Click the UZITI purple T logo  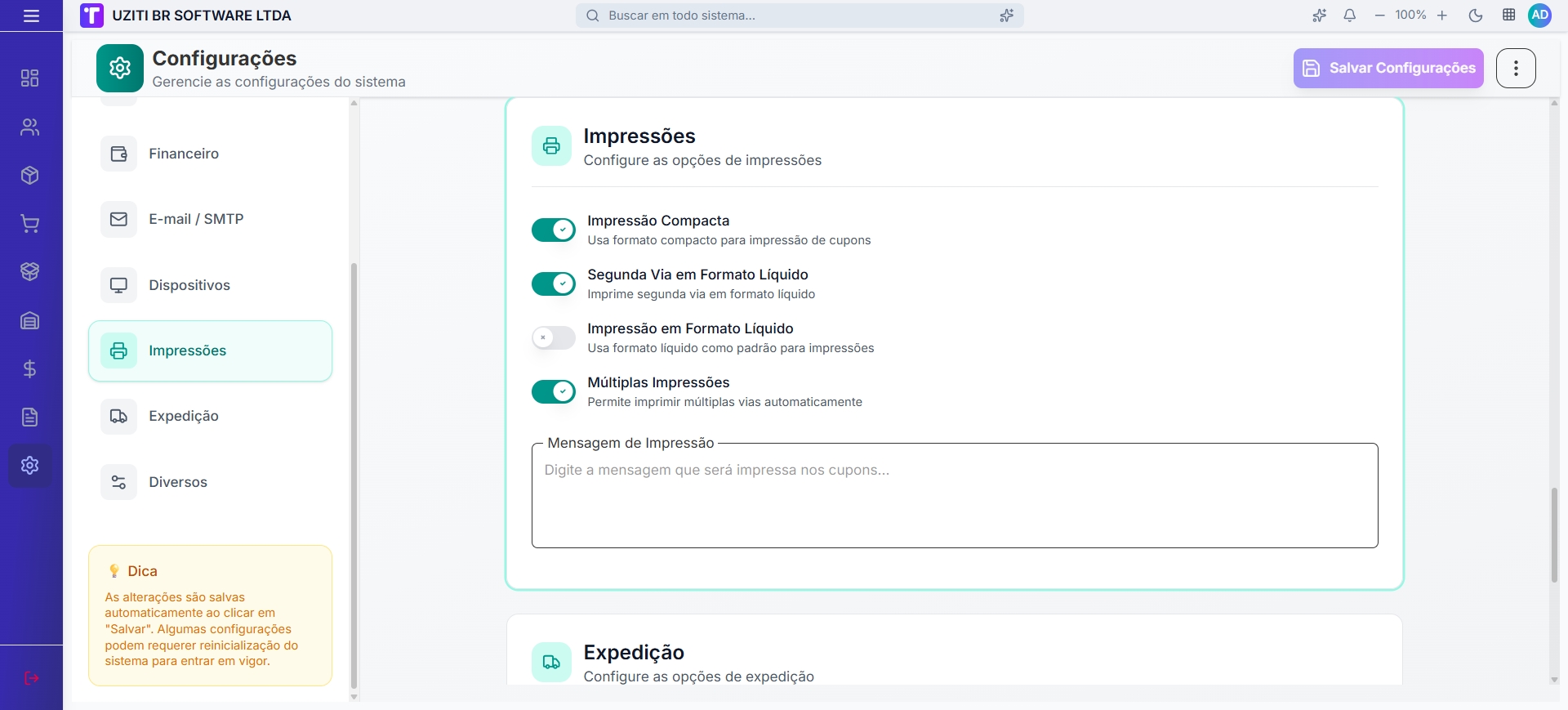pos(91,16)
